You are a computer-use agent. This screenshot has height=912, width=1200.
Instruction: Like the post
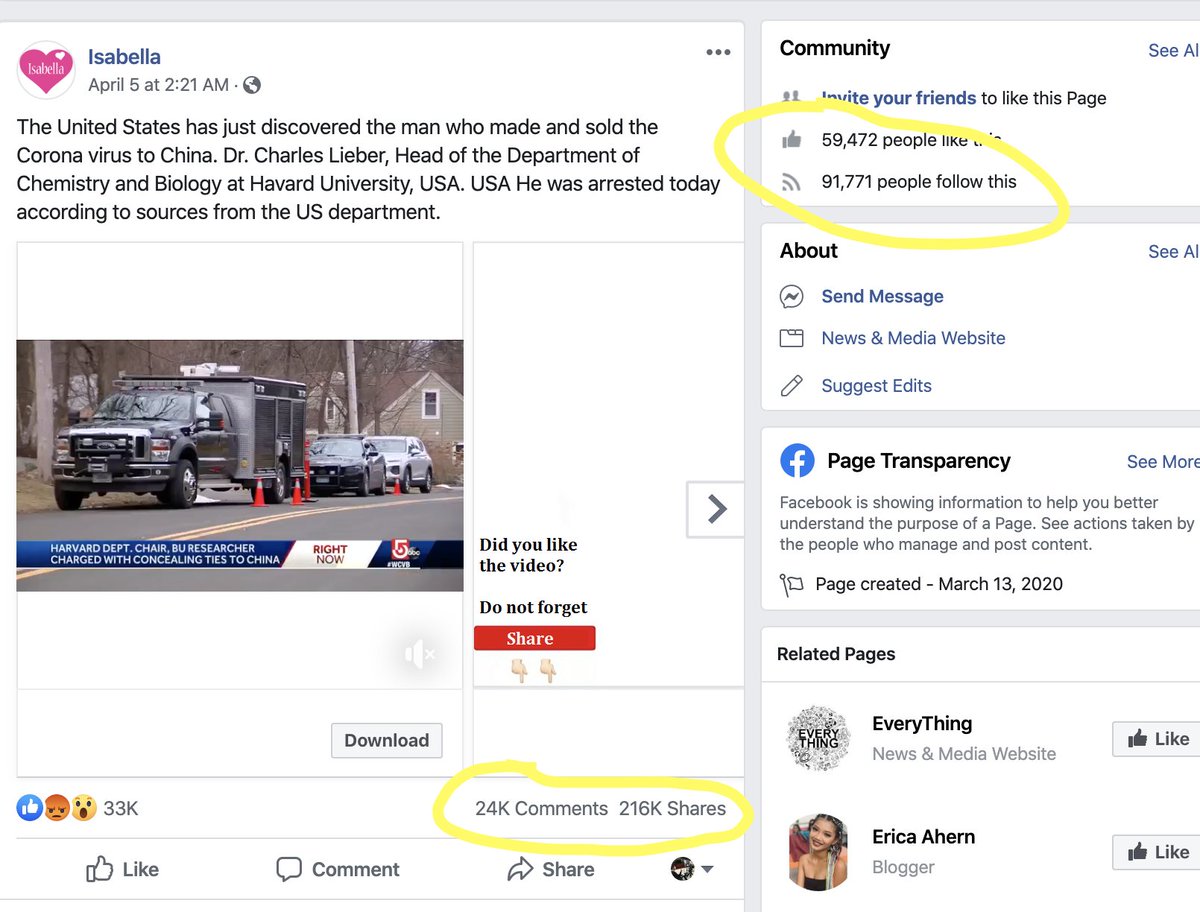tap(122, 869)
